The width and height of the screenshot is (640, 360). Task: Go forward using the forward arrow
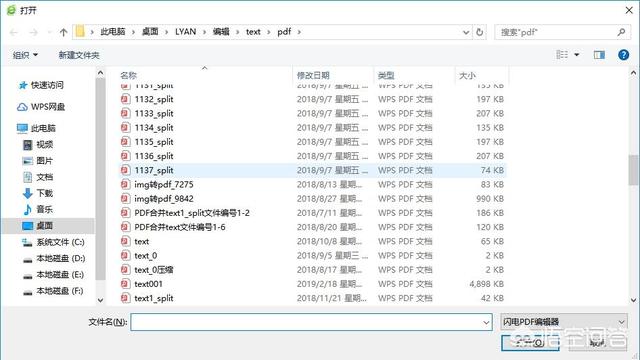tap(33, 32)
